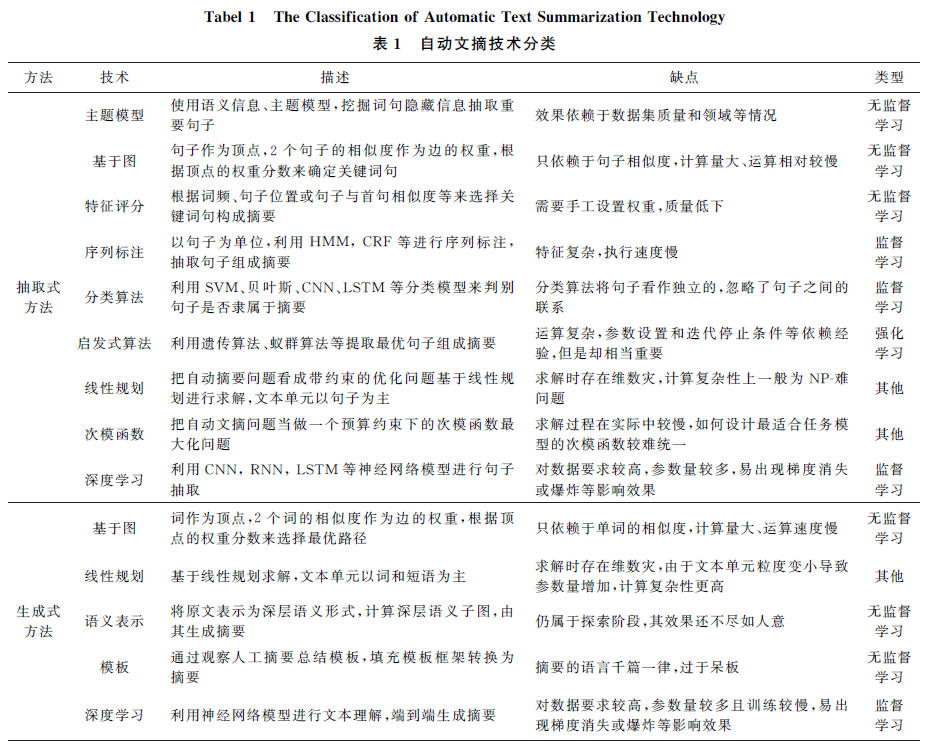Screen dimensions: 928x753
Task: Click the 语义表示 technique cell
Action: (x=114, y=621)
